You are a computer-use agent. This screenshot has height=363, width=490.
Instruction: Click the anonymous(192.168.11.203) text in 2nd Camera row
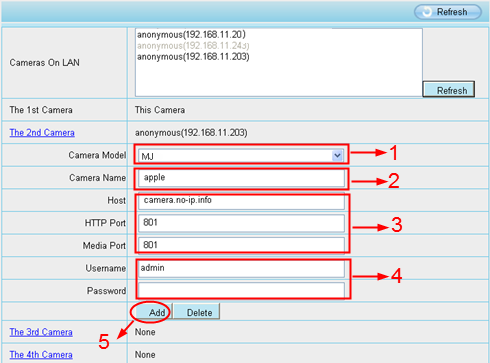(191, 133)
